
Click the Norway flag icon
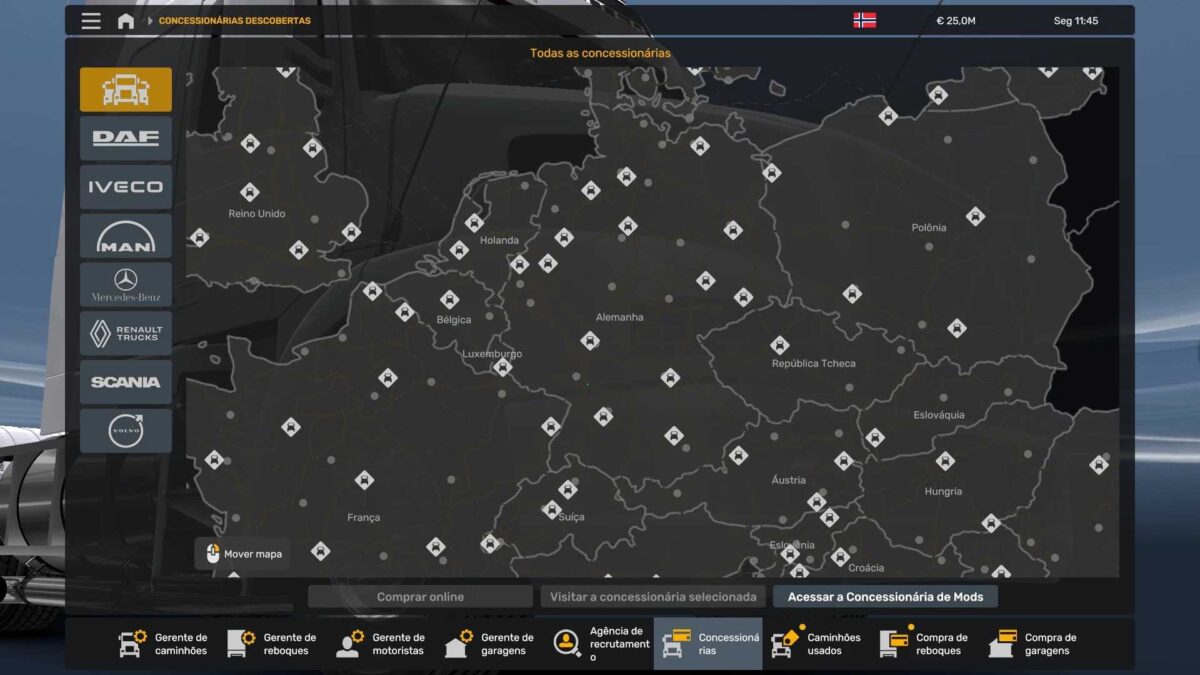click(864, 20)
